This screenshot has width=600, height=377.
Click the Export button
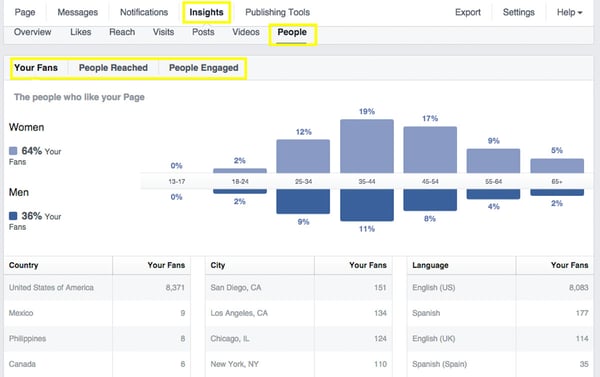coord(468,12)
